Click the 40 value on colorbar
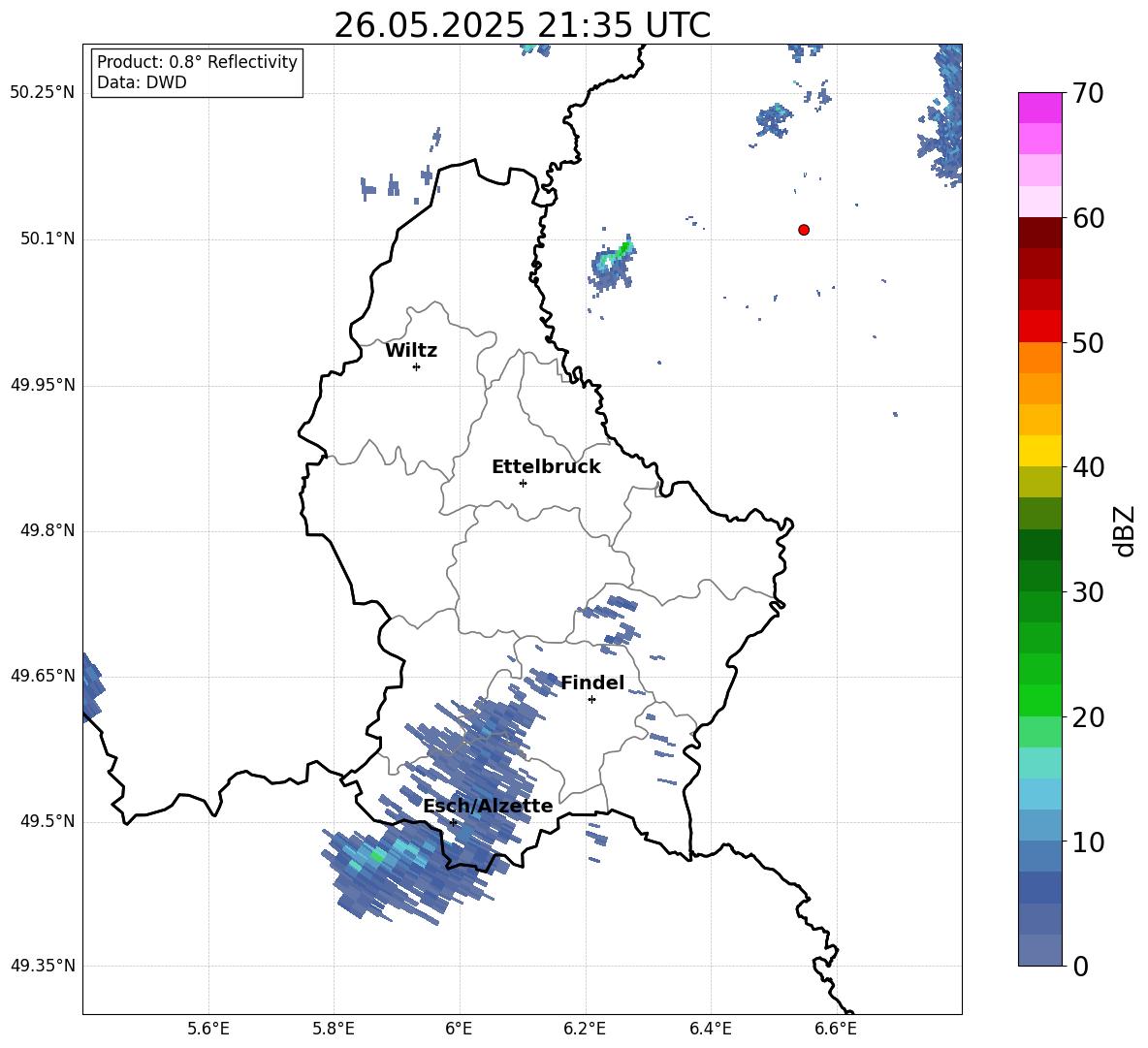 (1088, 467)
